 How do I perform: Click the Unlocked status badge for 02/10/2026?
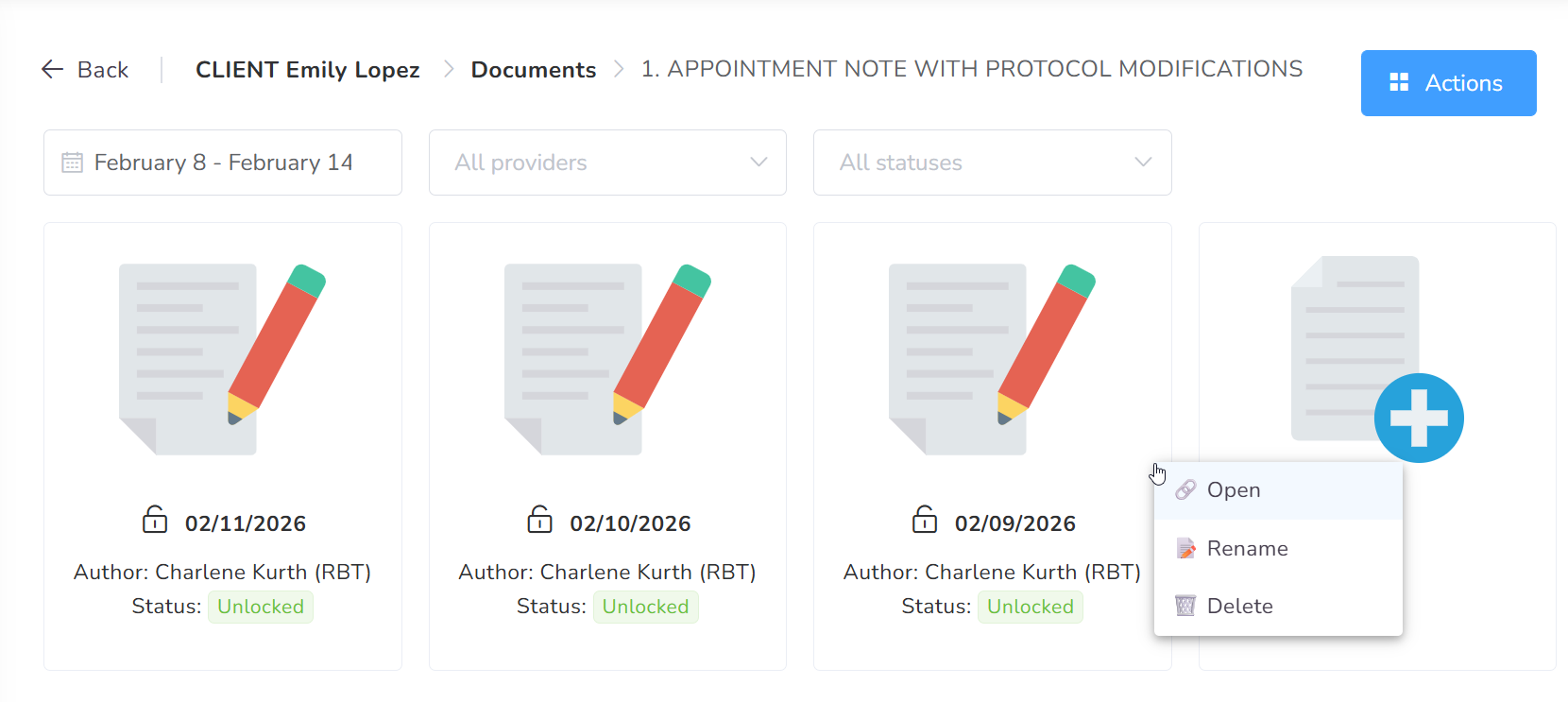click(x=645, y=607)
